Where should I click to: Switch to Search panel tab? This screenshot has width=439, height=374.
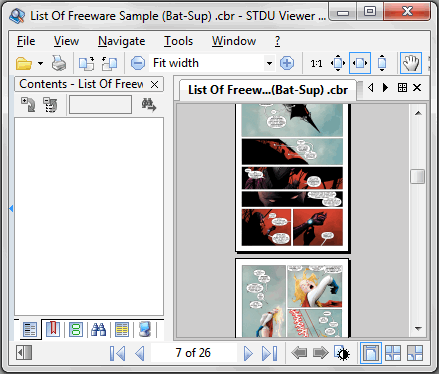pyautogui.click(x=98, y=329)
